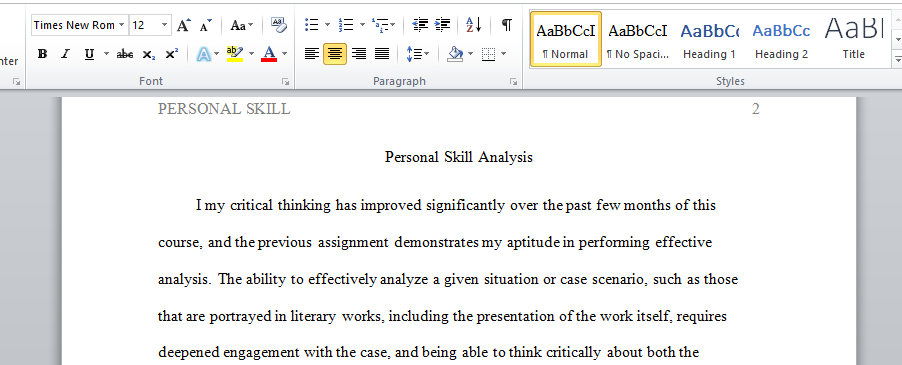The image size is (902, 365).
Task: Toggle Show/Hide paragraph marks
Action: (506, 25)
